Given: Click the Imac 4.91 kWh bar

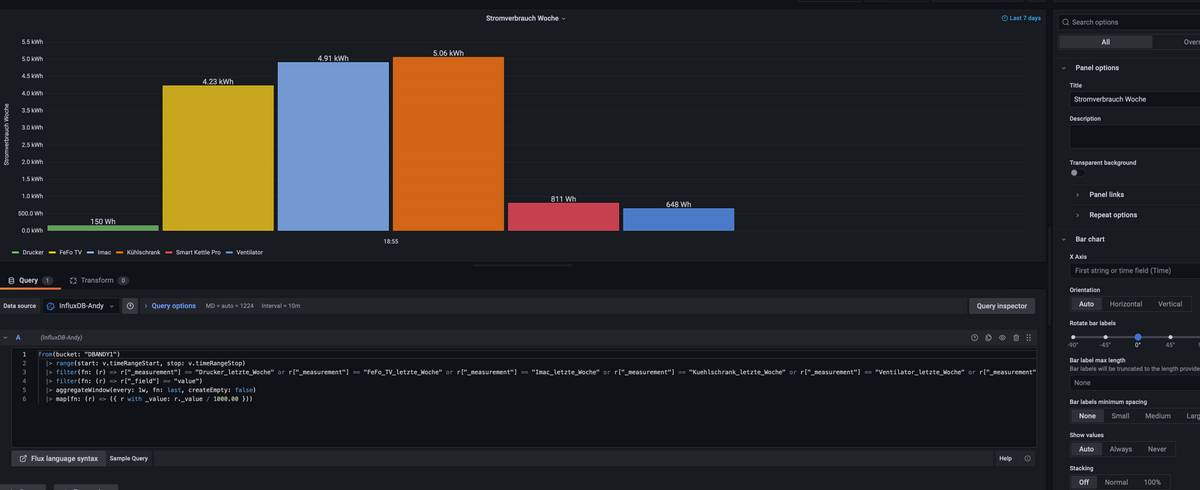Looking at the screenshot, I should click(x=333, y=147).
